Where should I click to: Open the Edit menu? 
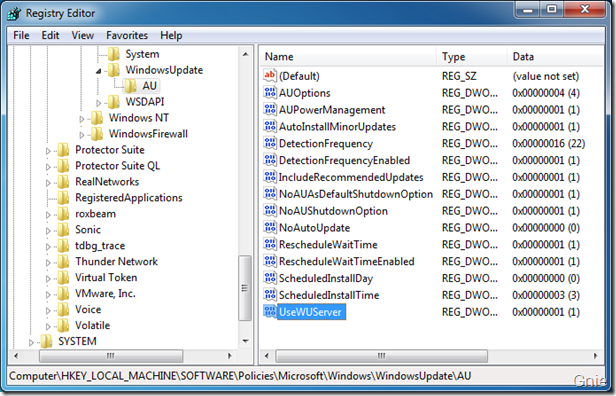pyautogui.click(x=50, y=35)
